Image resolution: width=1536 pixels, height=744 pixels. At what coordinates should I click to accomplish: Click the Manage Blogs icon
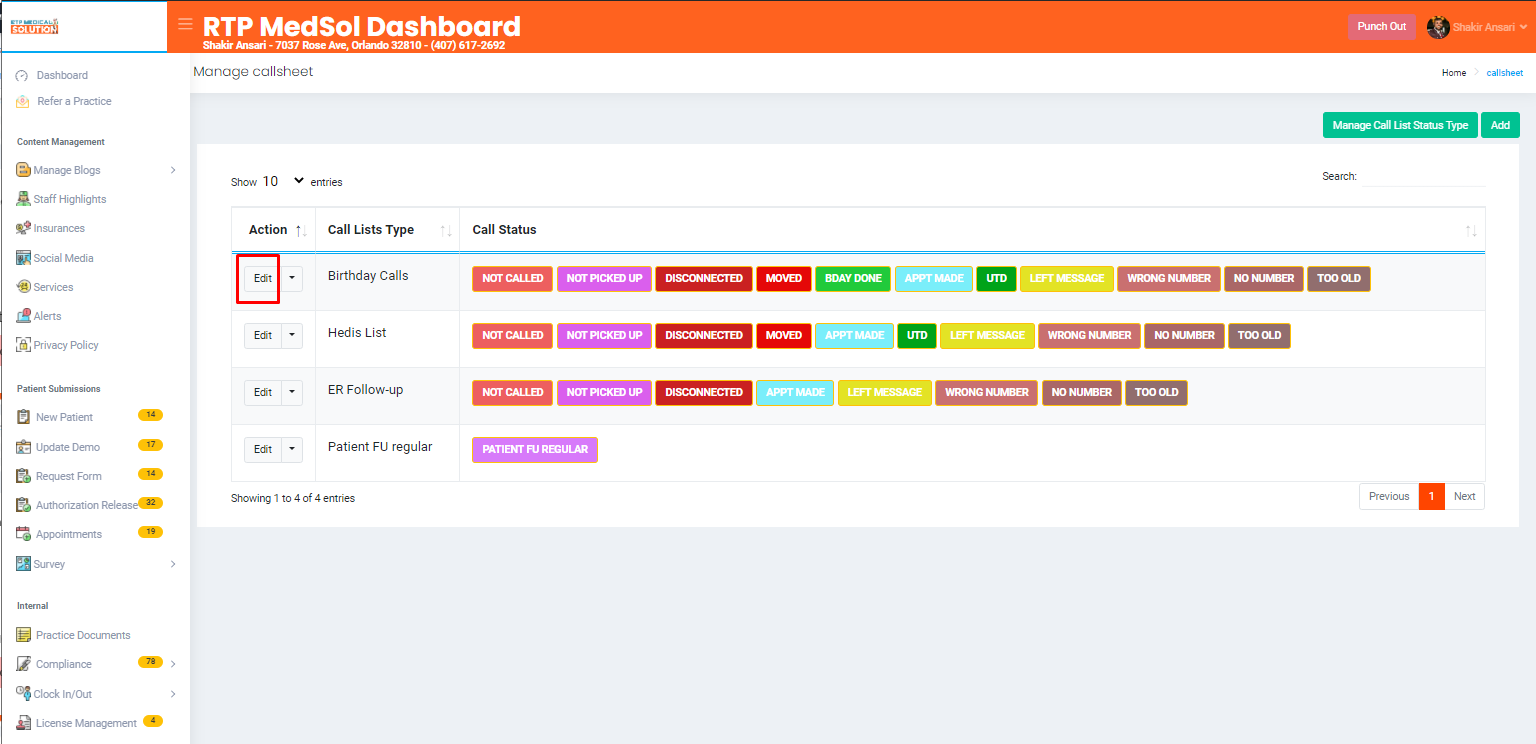[x=23, y=170]
